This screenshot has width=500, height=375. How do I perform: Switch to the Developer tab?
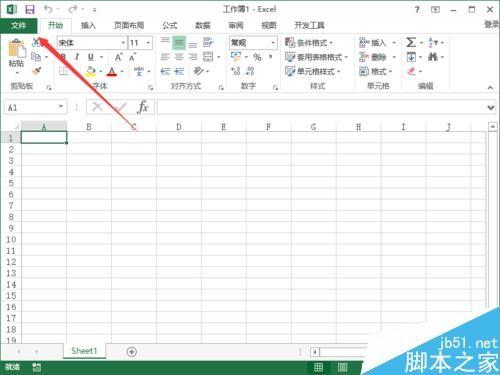pos(309,25)
